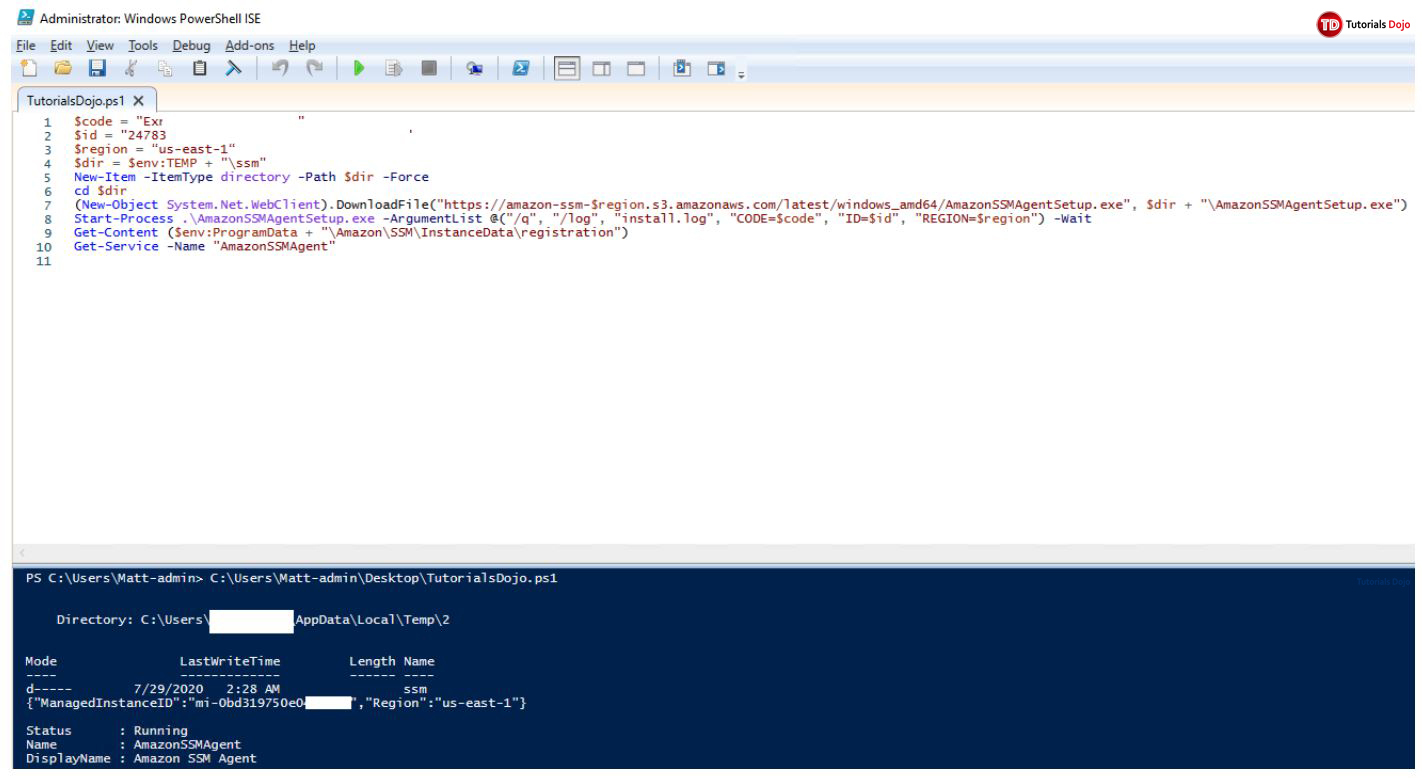Image resolution: width=1422 pixels, height=778 pixels.
Task: Click the 'Status : Running' console output
Action: (107, 731)
